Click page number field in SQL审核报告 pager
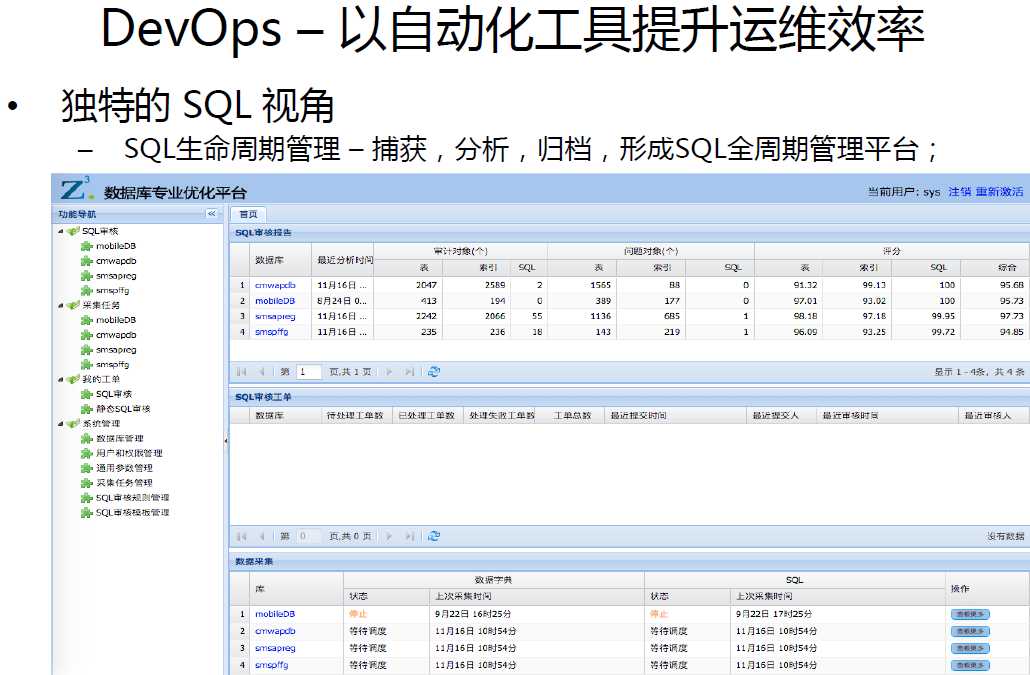Viewport: 1030px width, 675px height. click(309, 372)
